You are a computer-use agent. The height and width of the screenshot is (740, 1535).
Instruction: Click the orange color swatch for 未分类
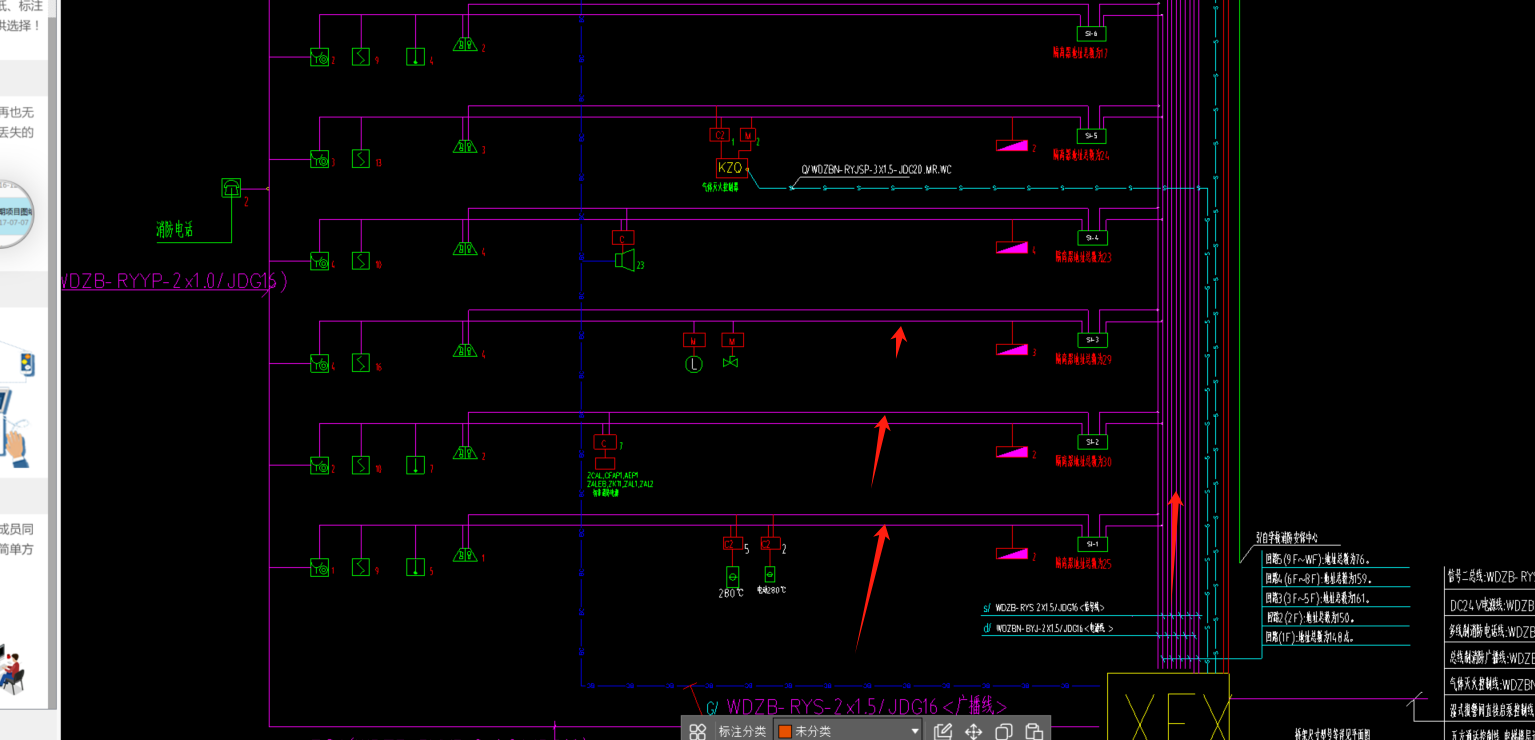(785, 732)
